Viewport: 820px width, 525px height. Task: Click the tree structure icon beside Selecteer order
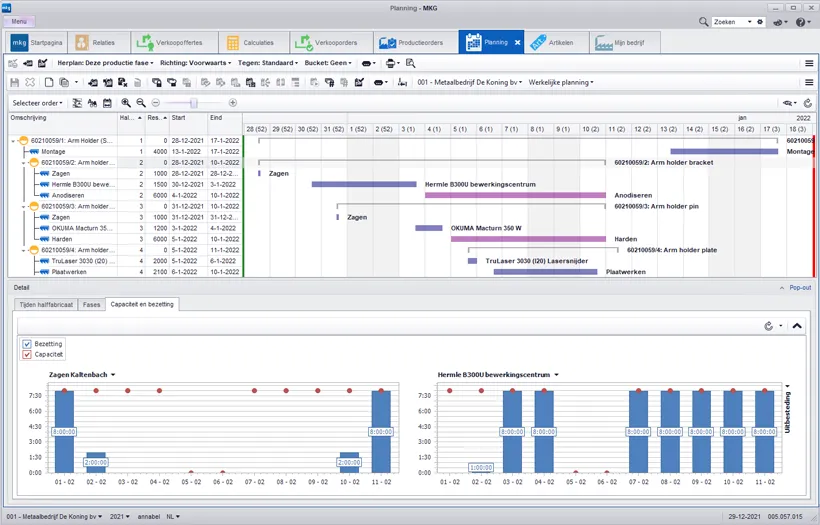[x=77, y=103]
